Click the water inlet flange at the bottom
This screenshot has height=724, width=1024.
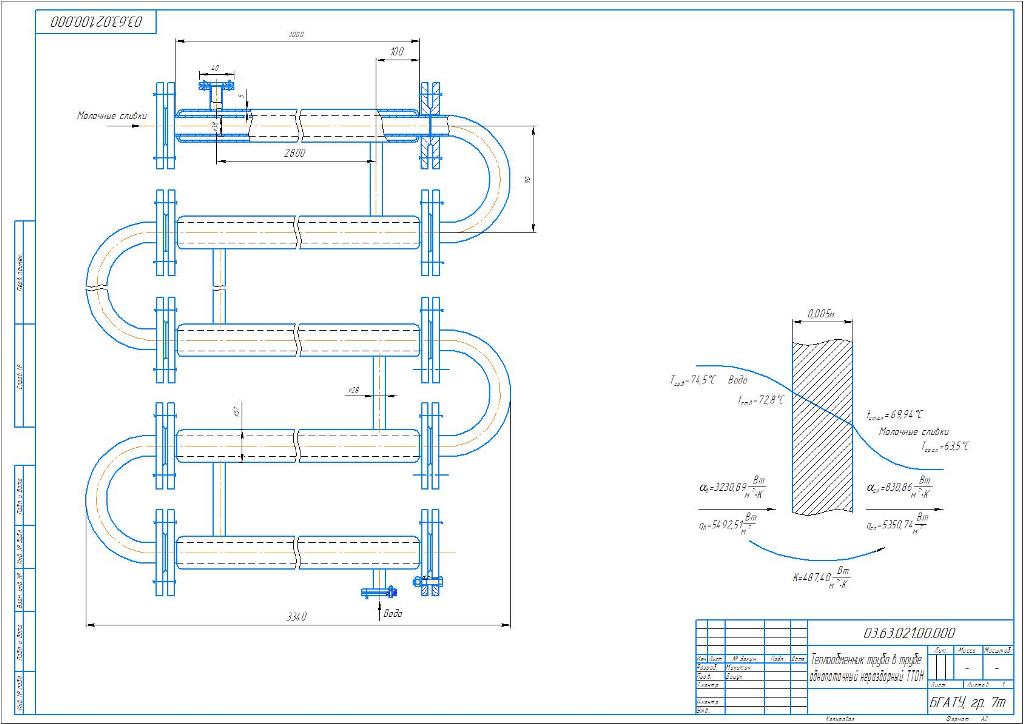pos(379,592)
